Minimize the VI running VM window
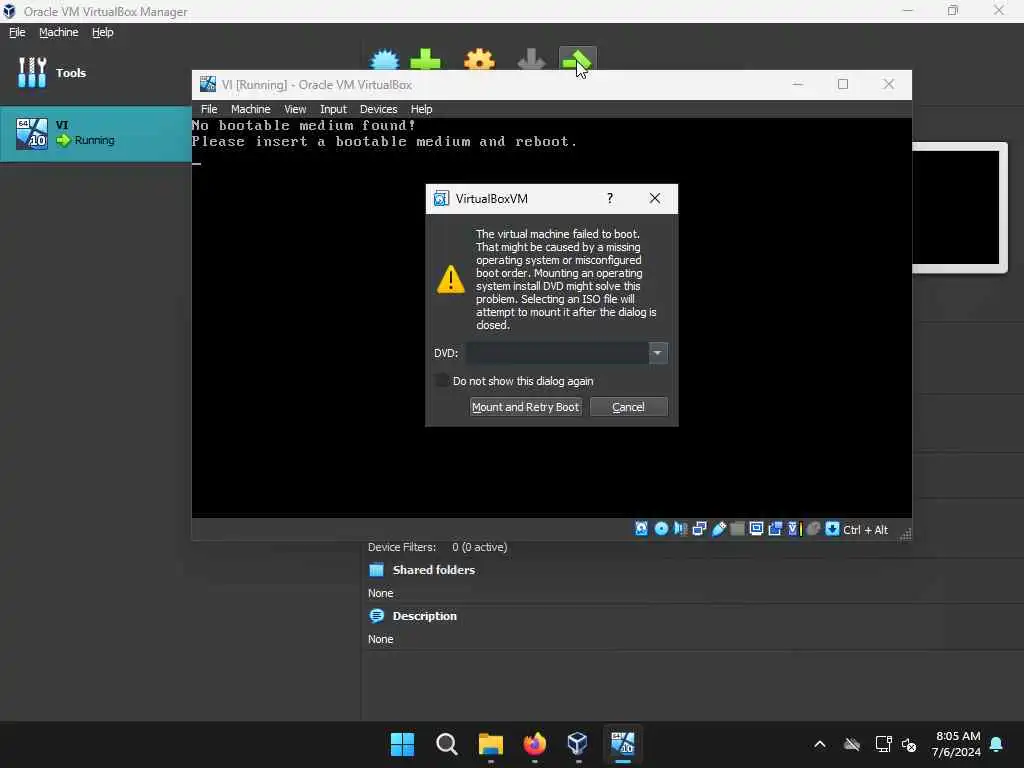The height and width of the screenshot is (768, 1024). pyautogui.click(x=797, y=84)
